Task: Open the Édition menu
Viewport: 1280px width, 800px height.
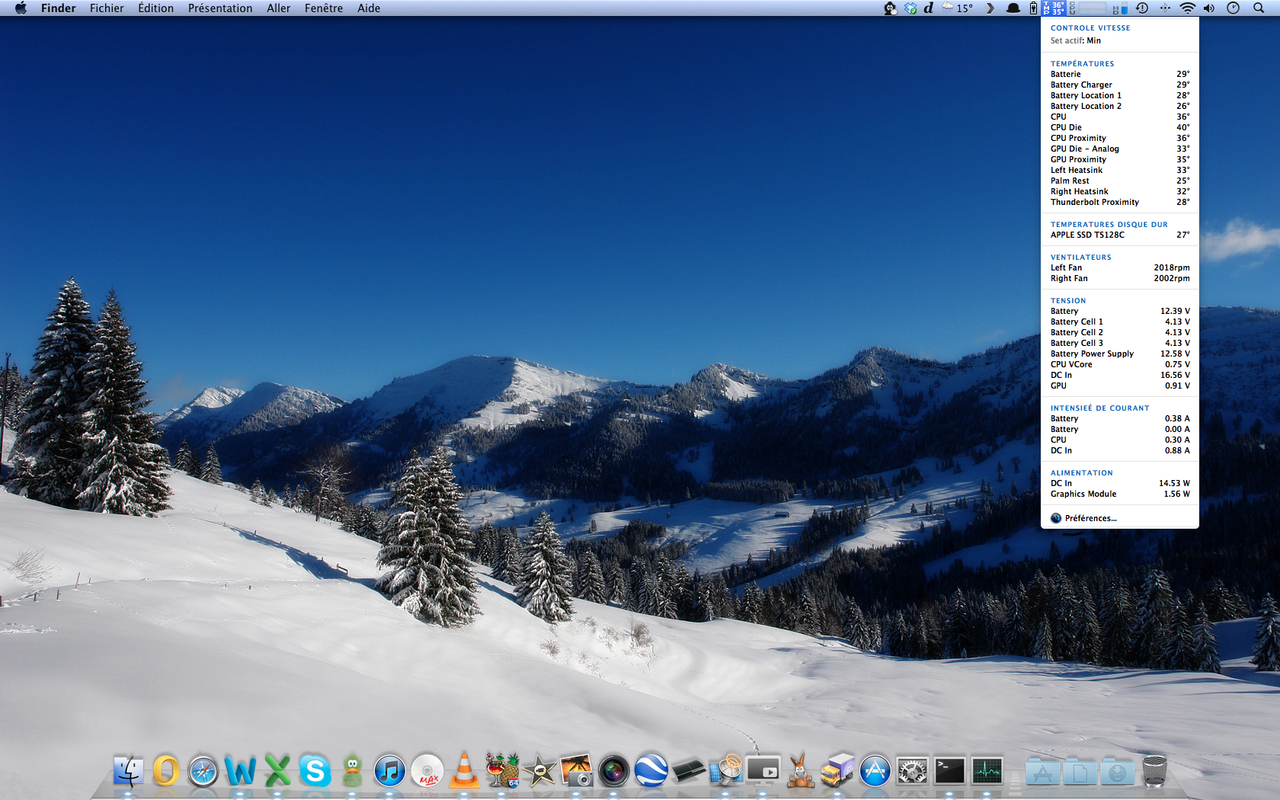Action: (156, 8)
